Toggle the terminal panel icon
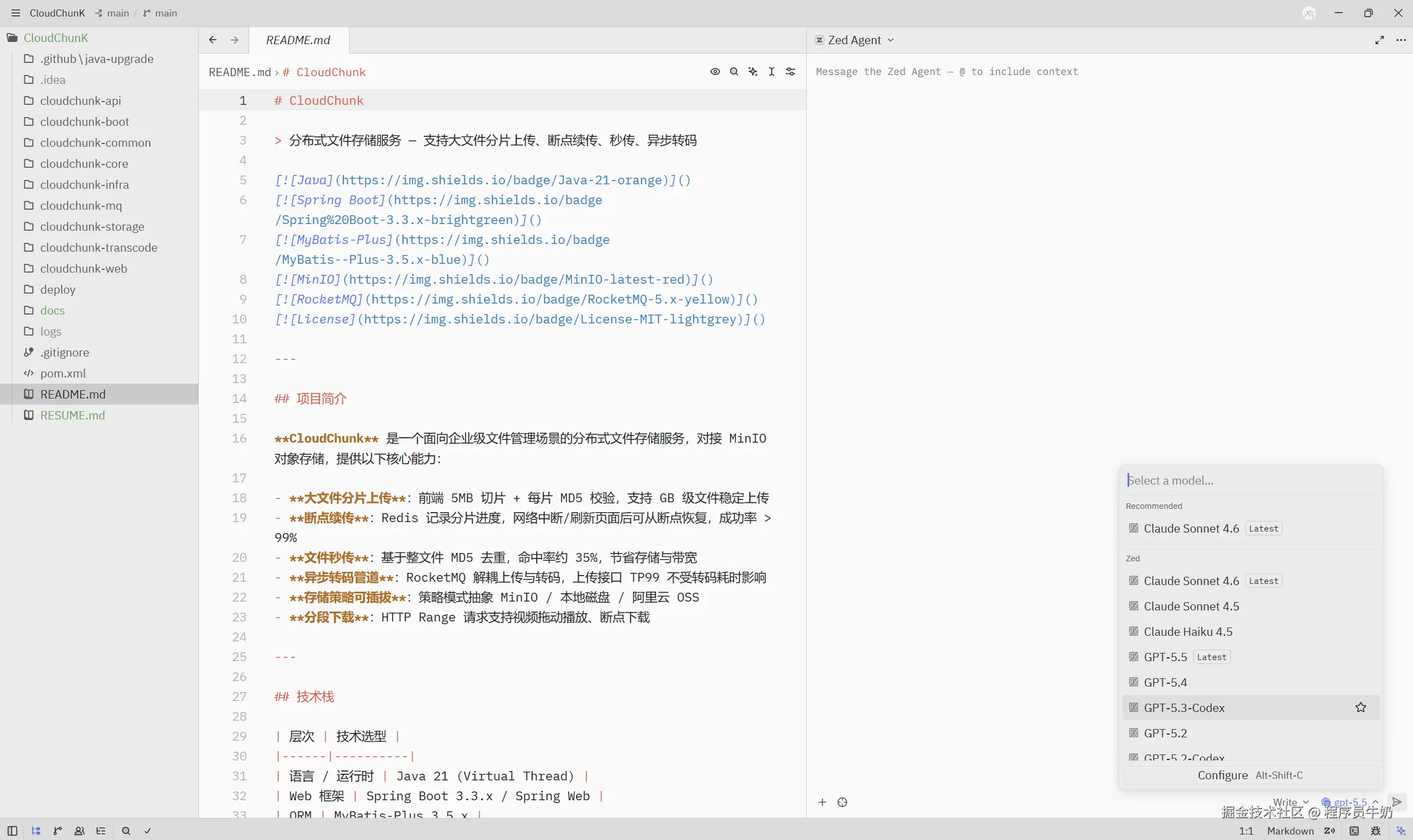Image resolution: width=1413 pixels, height=840 pixels. tap(1354, 831)
